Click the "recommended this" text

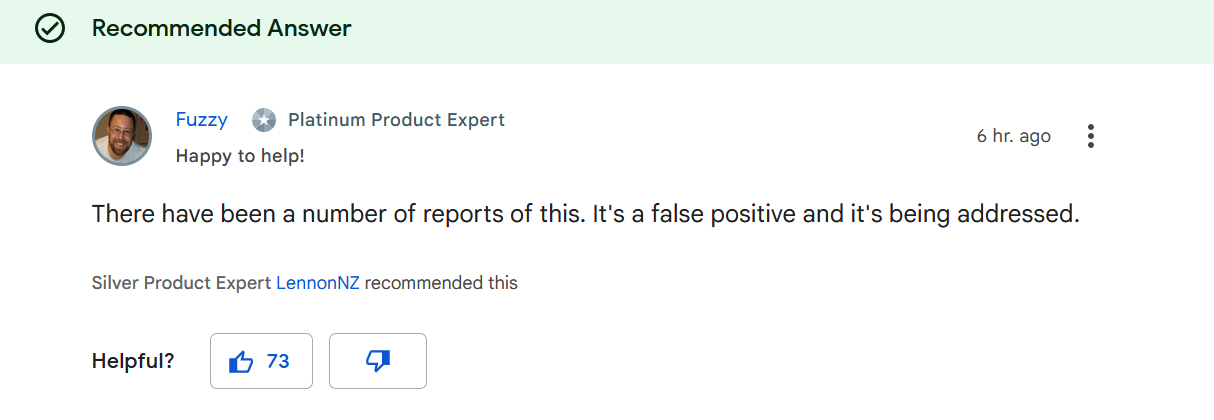pos(441,283)
